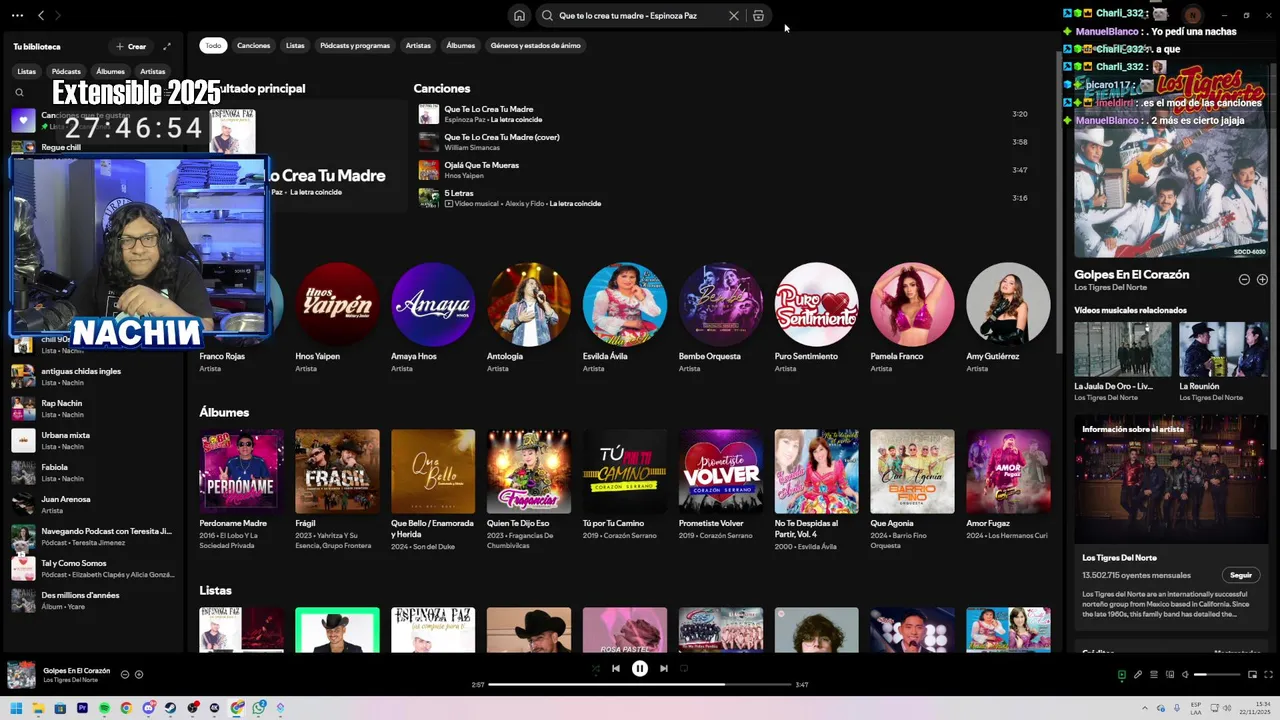This screenshot has height=720, width=1280.
Task: Adjust the Spotify volume slider
Action: pyautogui.click(x=1217, y=674)
